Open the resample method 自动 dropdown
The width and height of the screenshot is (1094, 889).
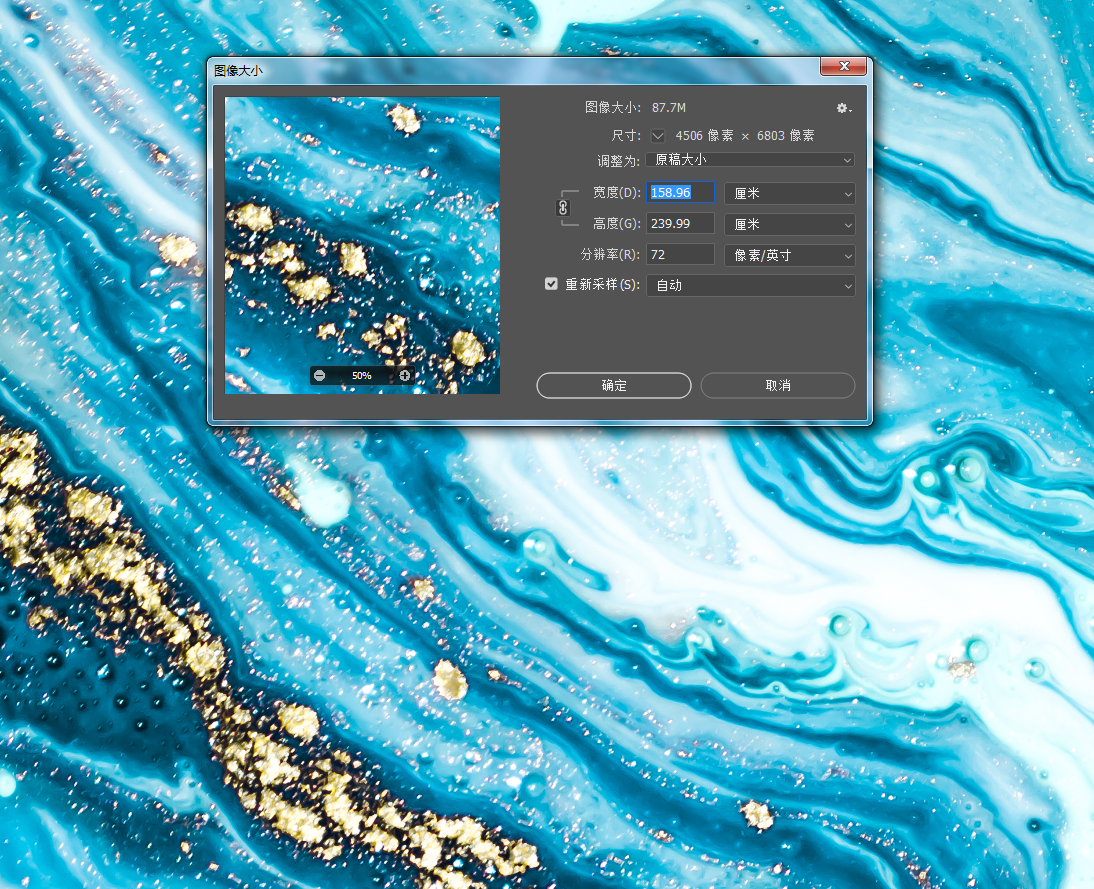(x=751, y=285)
